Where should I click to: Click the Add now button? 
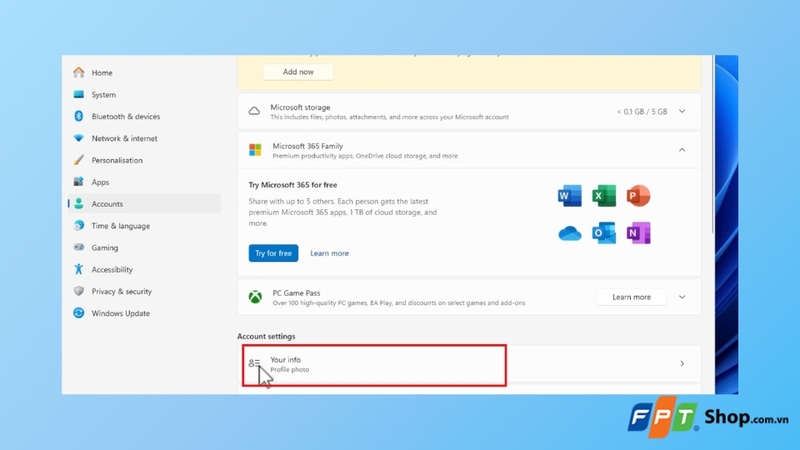pyautogui.click(x=298, y=72)
